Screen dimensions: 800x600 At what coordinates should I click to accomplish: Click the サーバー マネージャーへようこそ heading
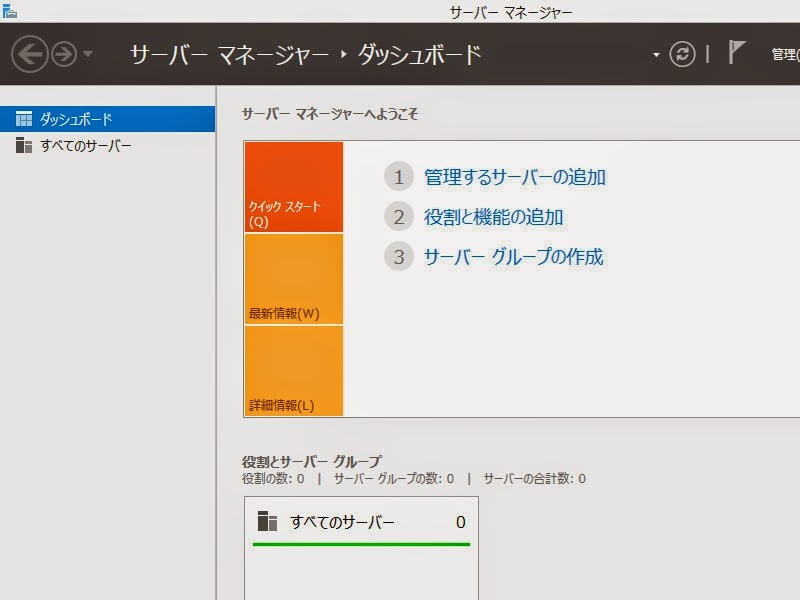(330, 113)
